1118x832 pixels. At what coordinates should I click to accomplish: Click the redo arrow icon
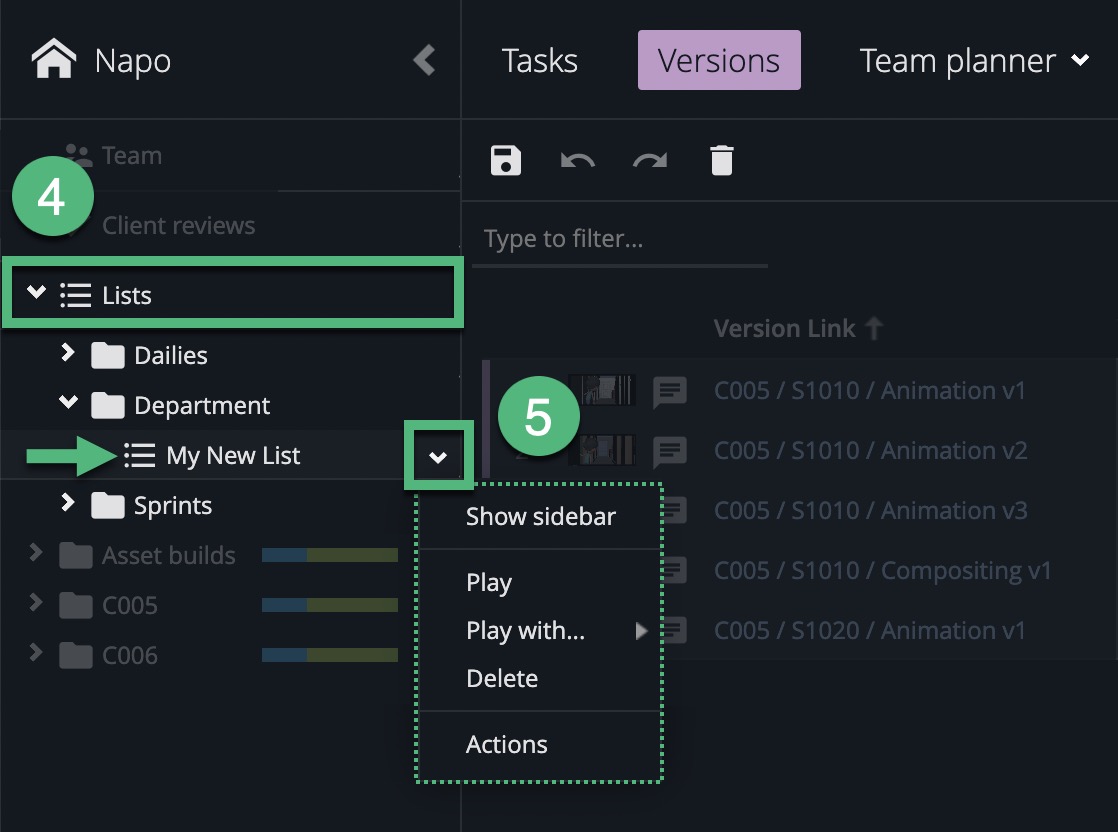(650, 160)
